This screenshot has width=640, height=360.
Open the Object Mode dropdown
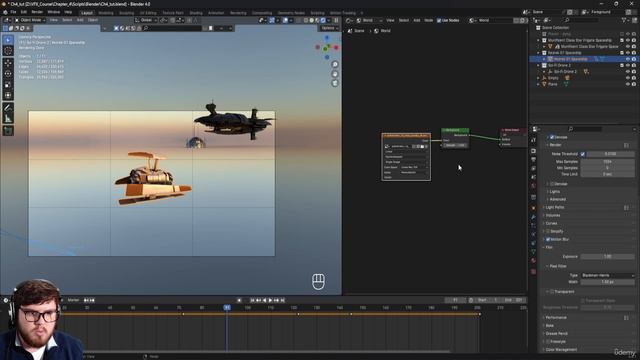30,20
